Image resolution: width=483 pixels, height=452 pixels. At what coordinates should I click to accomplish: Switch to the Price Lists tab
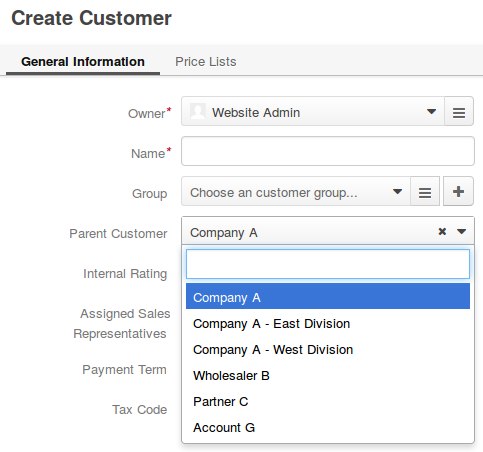pos(206,62)
